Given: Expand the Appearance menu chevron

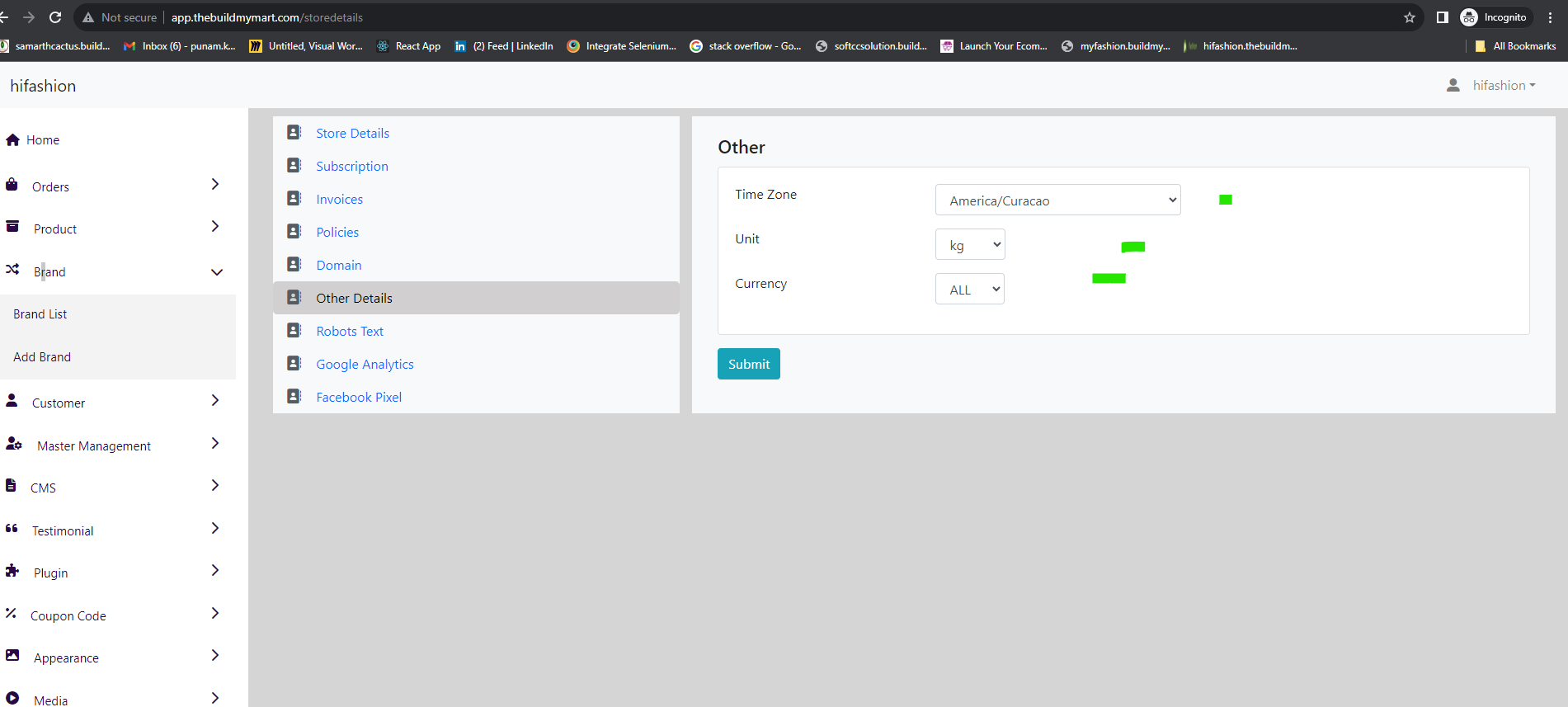Looking at the screenshot, I should click(215, 655).
